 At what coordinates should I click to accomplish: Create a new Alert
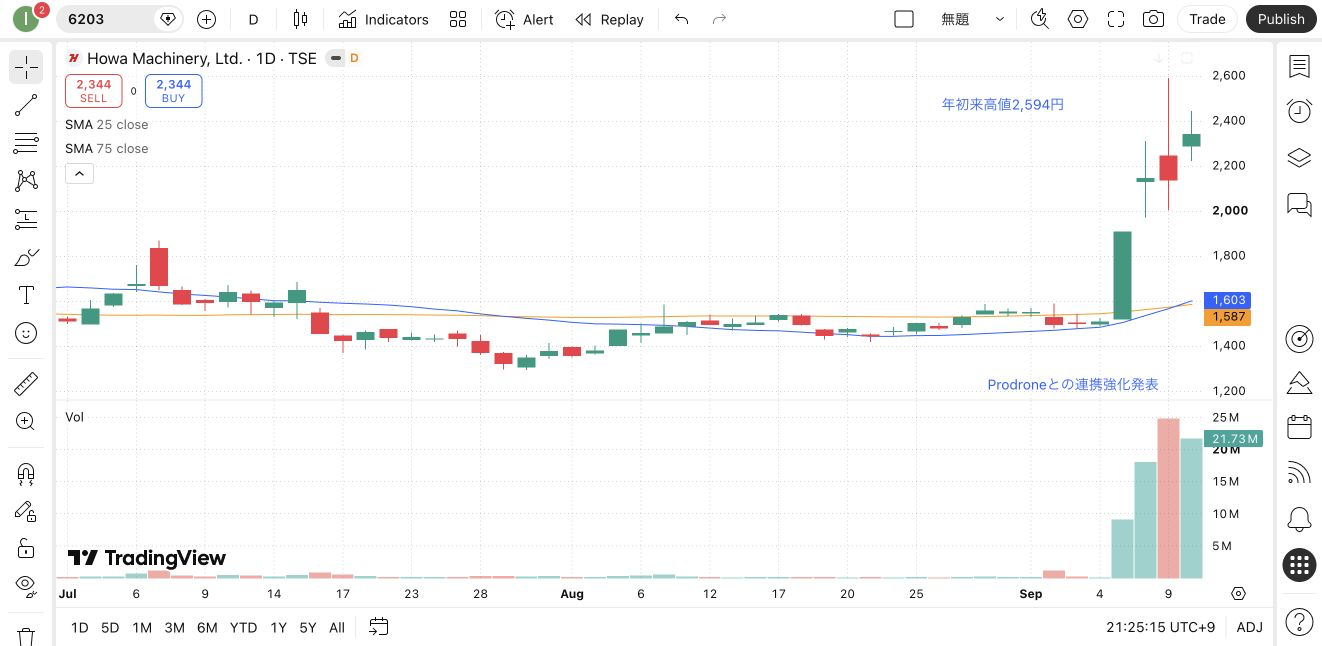point(524,19)
